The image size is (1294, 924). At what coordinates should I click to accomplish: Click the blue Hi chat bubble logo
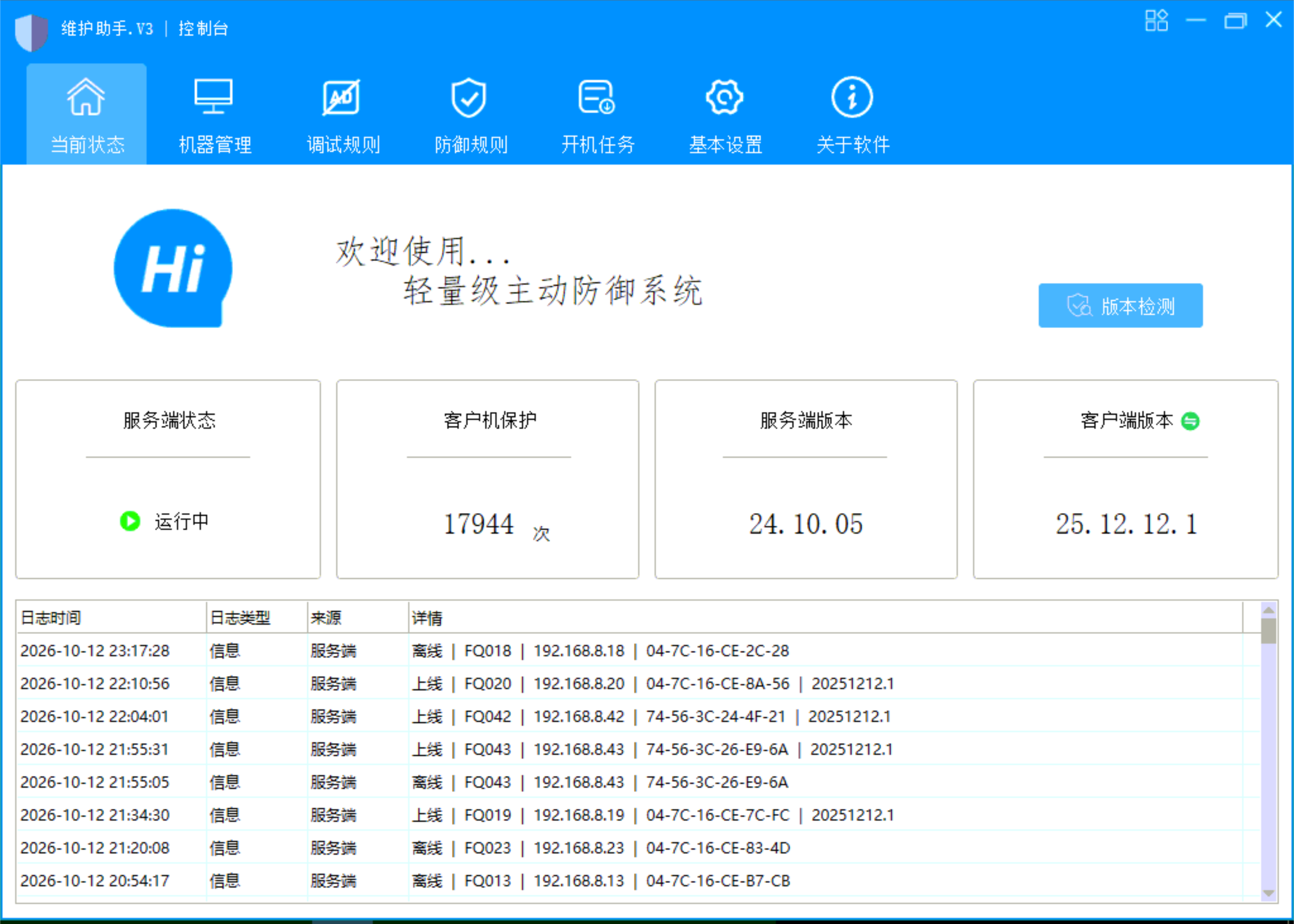(x=173, y=268)
